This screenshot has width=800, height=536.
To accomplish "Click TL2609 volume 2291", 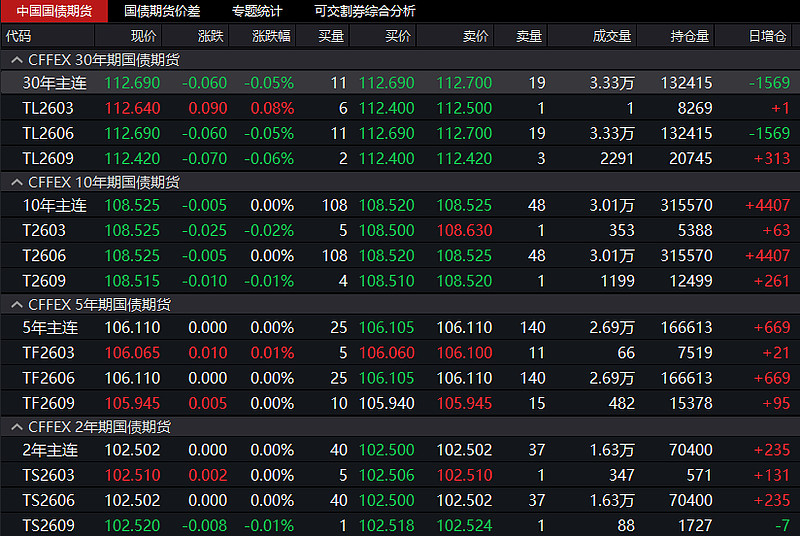I will pos(617,159).
